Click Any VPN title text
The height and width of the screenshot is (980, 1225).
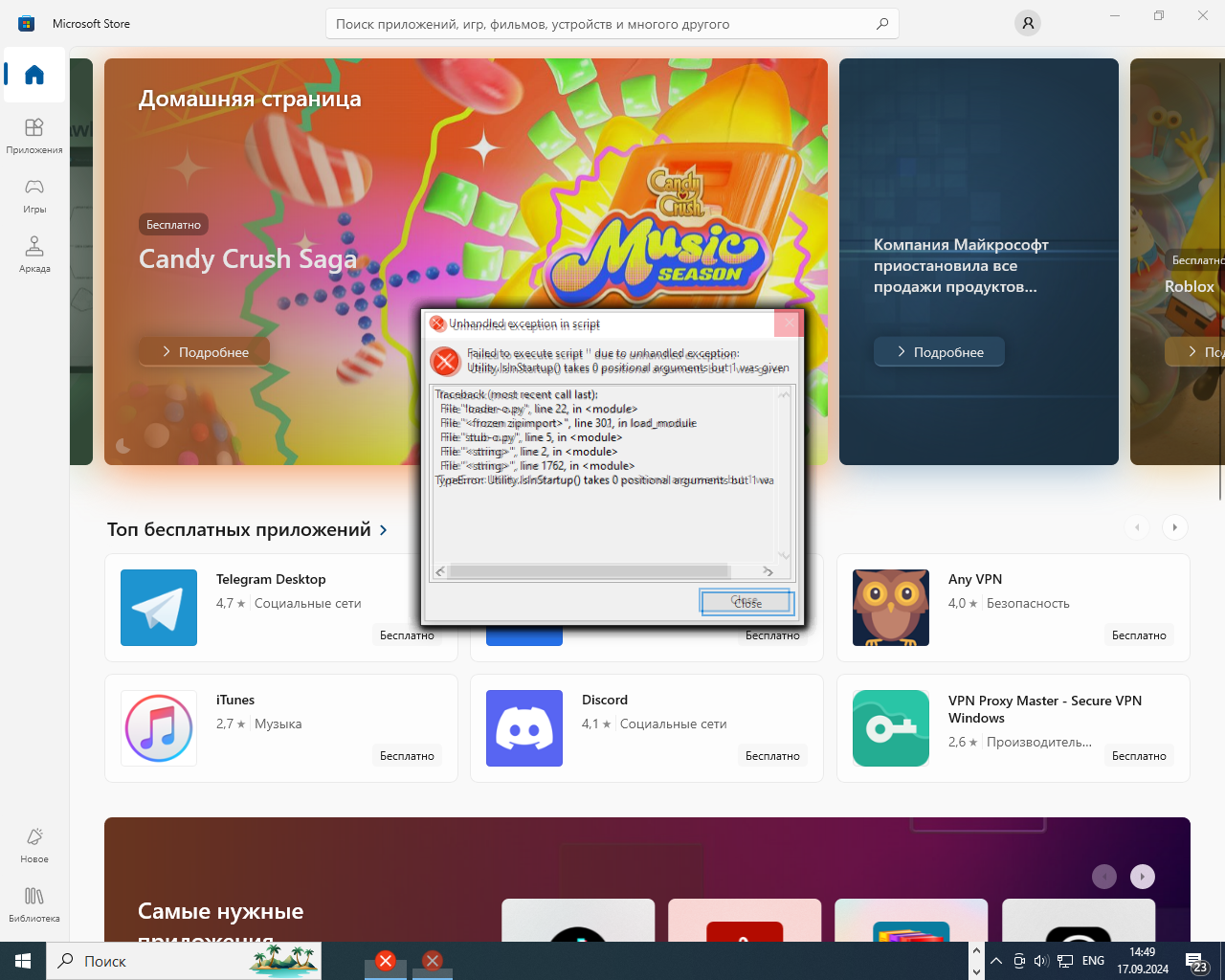975,579
